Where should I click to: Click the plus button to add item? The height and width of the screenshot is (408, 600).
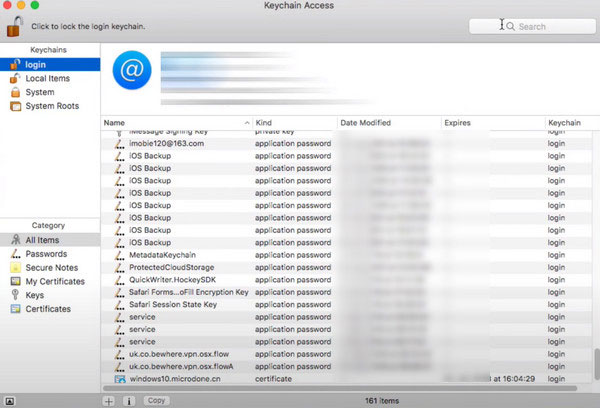[x=110, y=400]
